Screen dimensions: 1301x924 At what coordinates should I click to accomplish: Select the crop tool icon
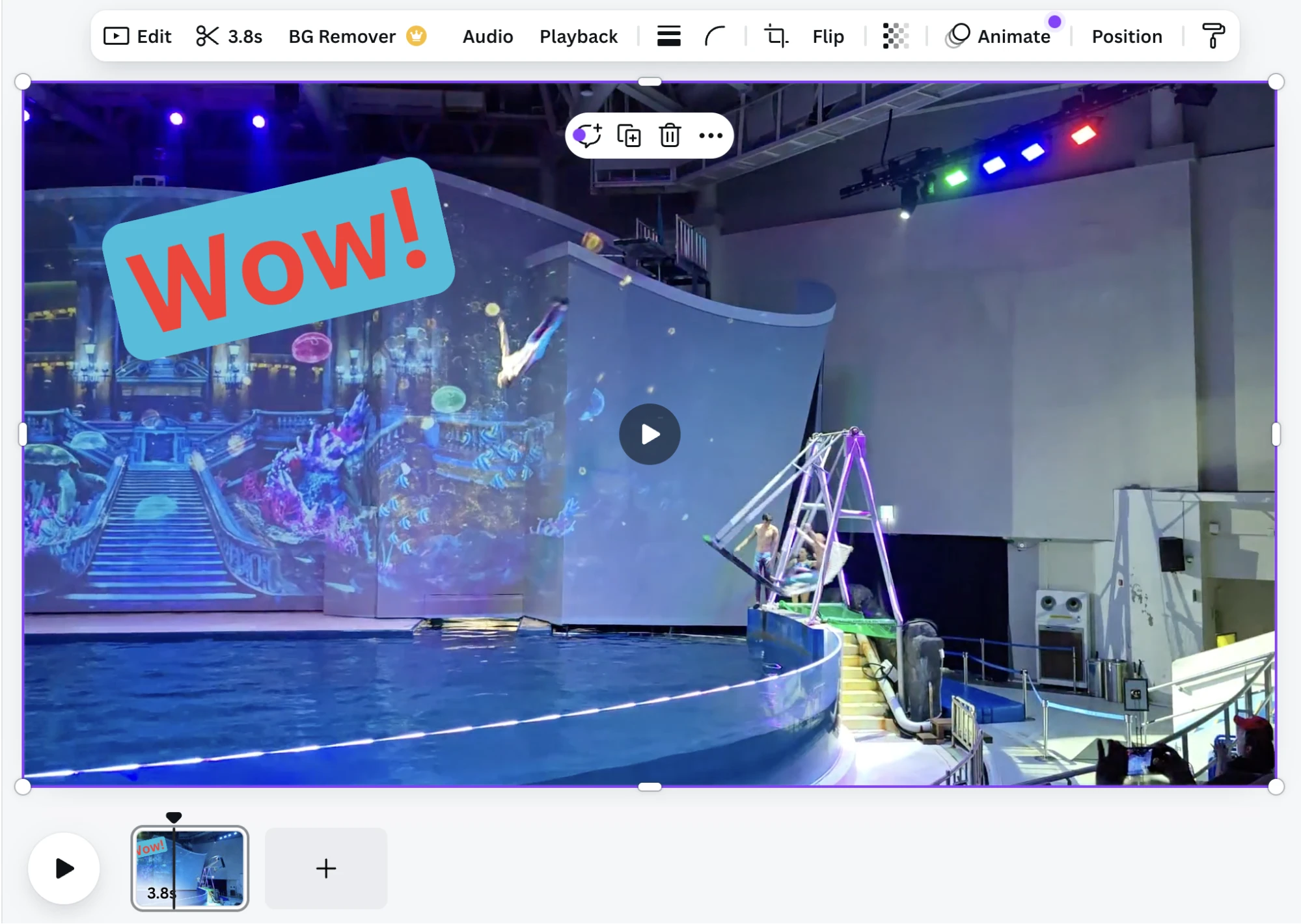click(x=776, y=36)
